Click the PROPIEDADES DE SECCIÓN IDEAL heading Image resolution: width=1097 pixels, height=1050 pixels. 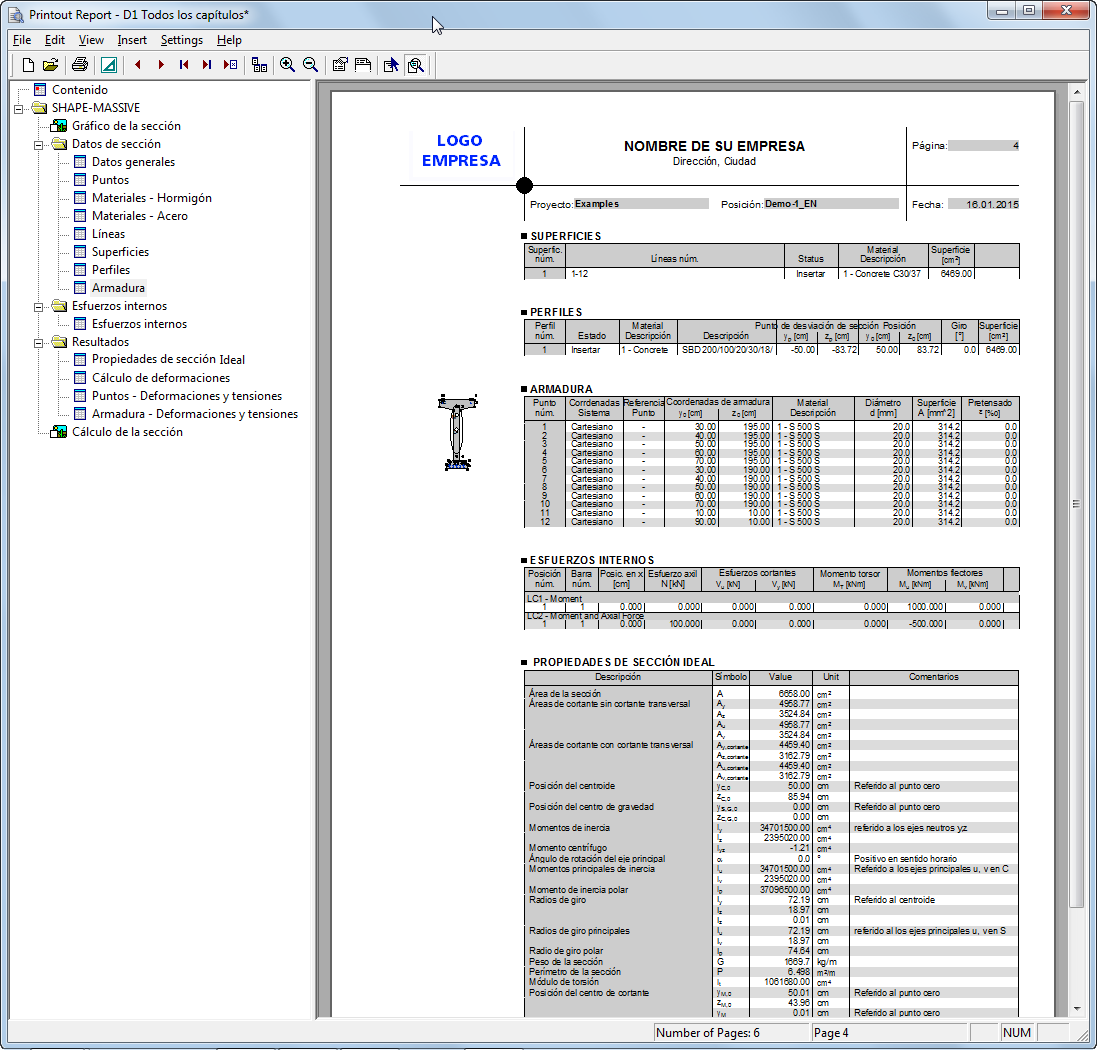[x=623, y=662]
